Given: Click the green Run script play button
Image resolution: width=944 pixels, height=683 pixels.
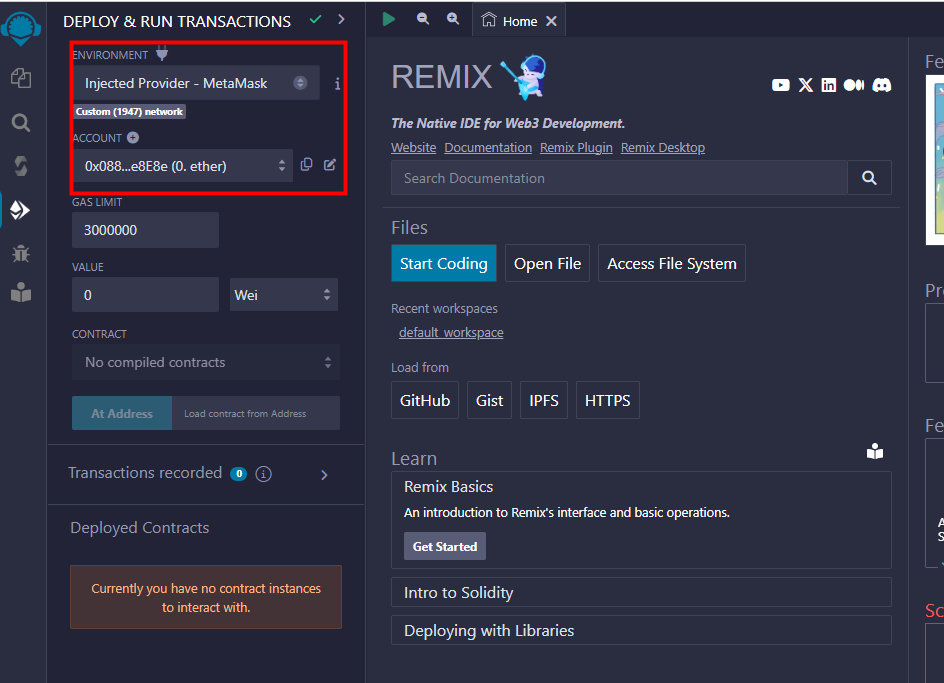Looking at the screenshot, I should pyautogui.click(x=388, y=19).
